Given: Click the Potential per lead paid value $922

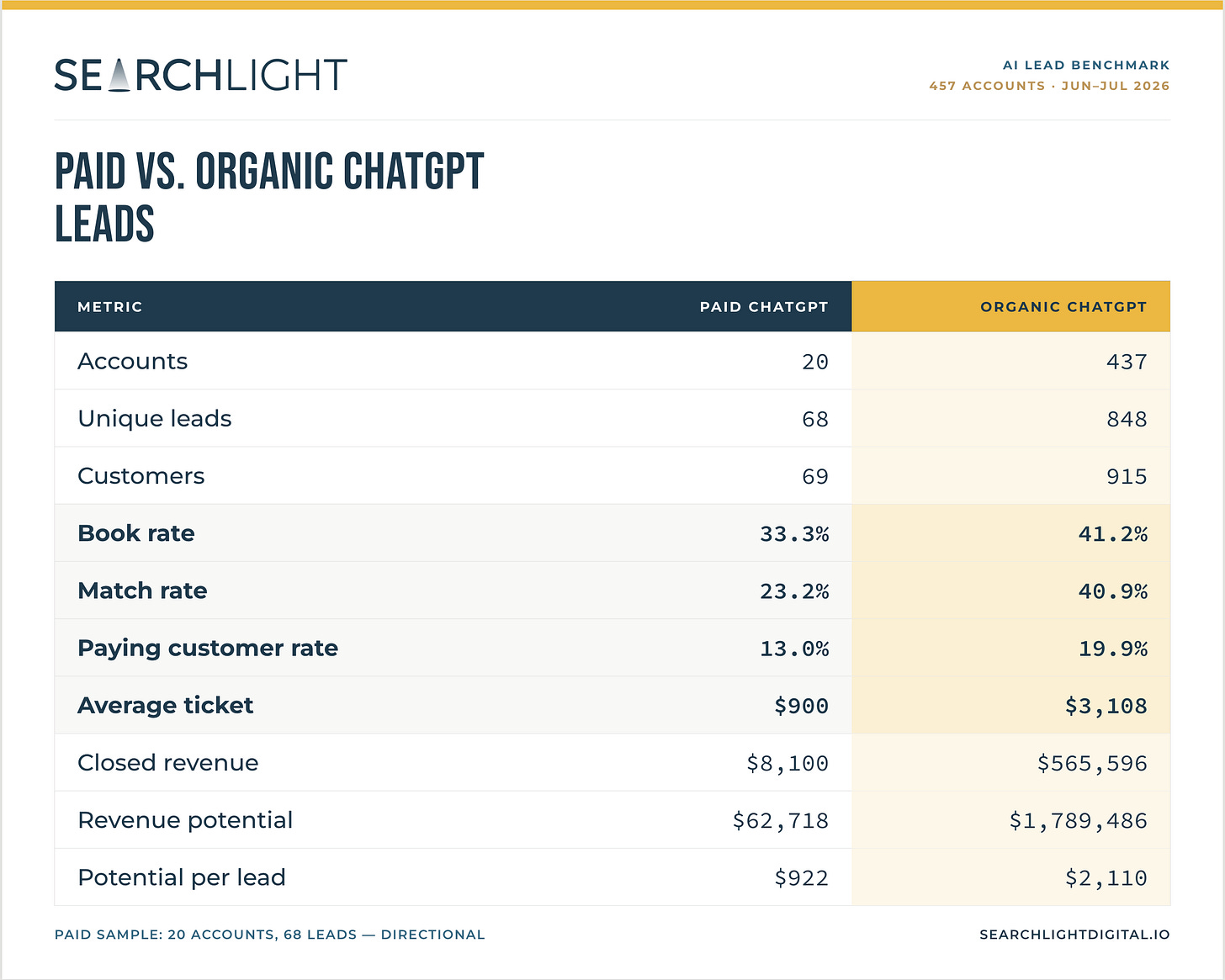Looking at the screenshot, I should [x=802, y=877].
